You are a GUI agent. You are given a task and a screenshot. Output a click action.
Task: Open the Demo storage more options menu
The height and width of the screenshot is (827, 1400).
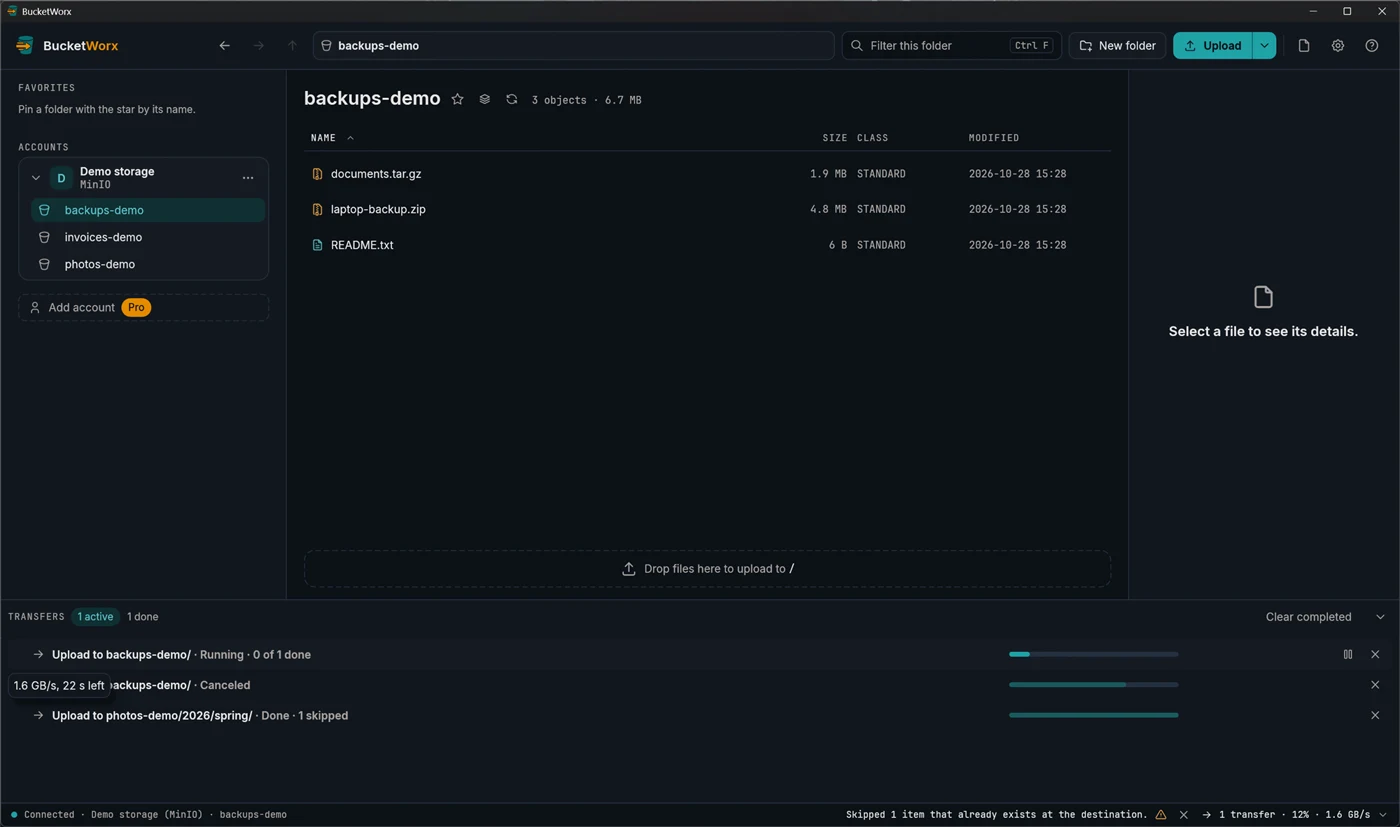[248, 178]
